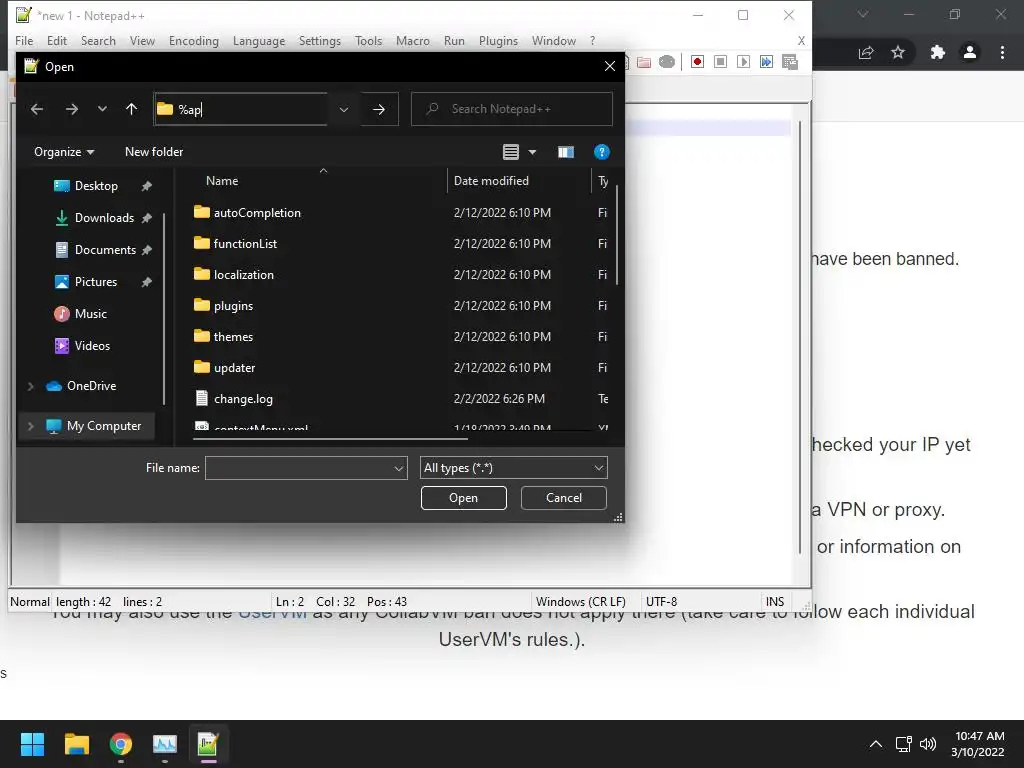Open Chrome three-dot menu

[x=1002, y=52]
